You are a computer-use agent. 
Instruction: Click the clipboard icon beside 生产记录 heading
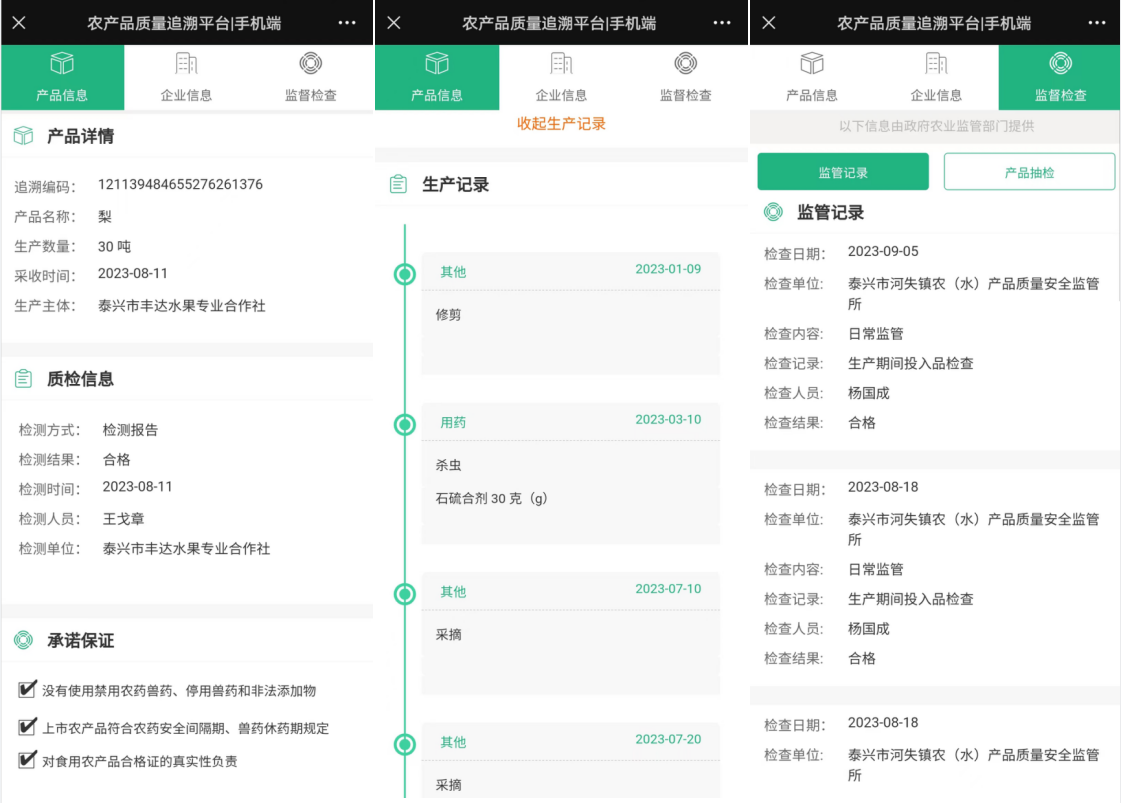pos(398,185)
